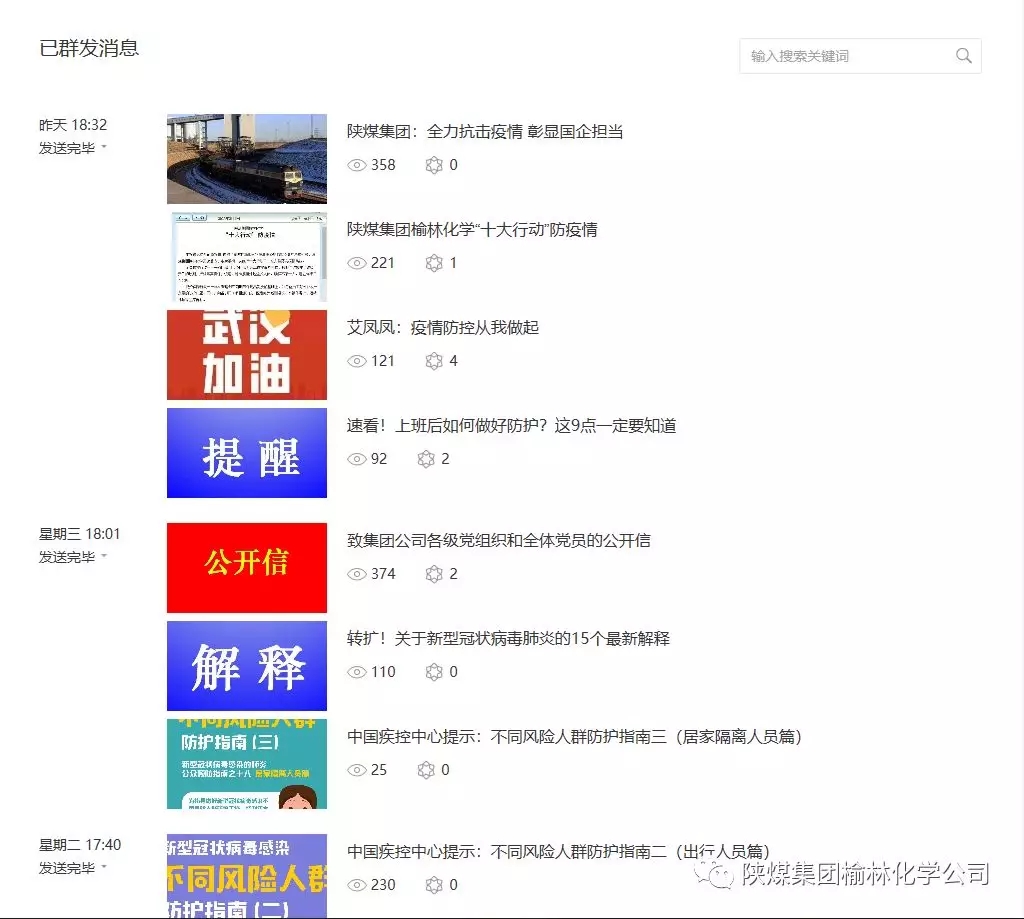Open article 致集团公司各级党组织和全体党员的公开信

tap(498, 540)
